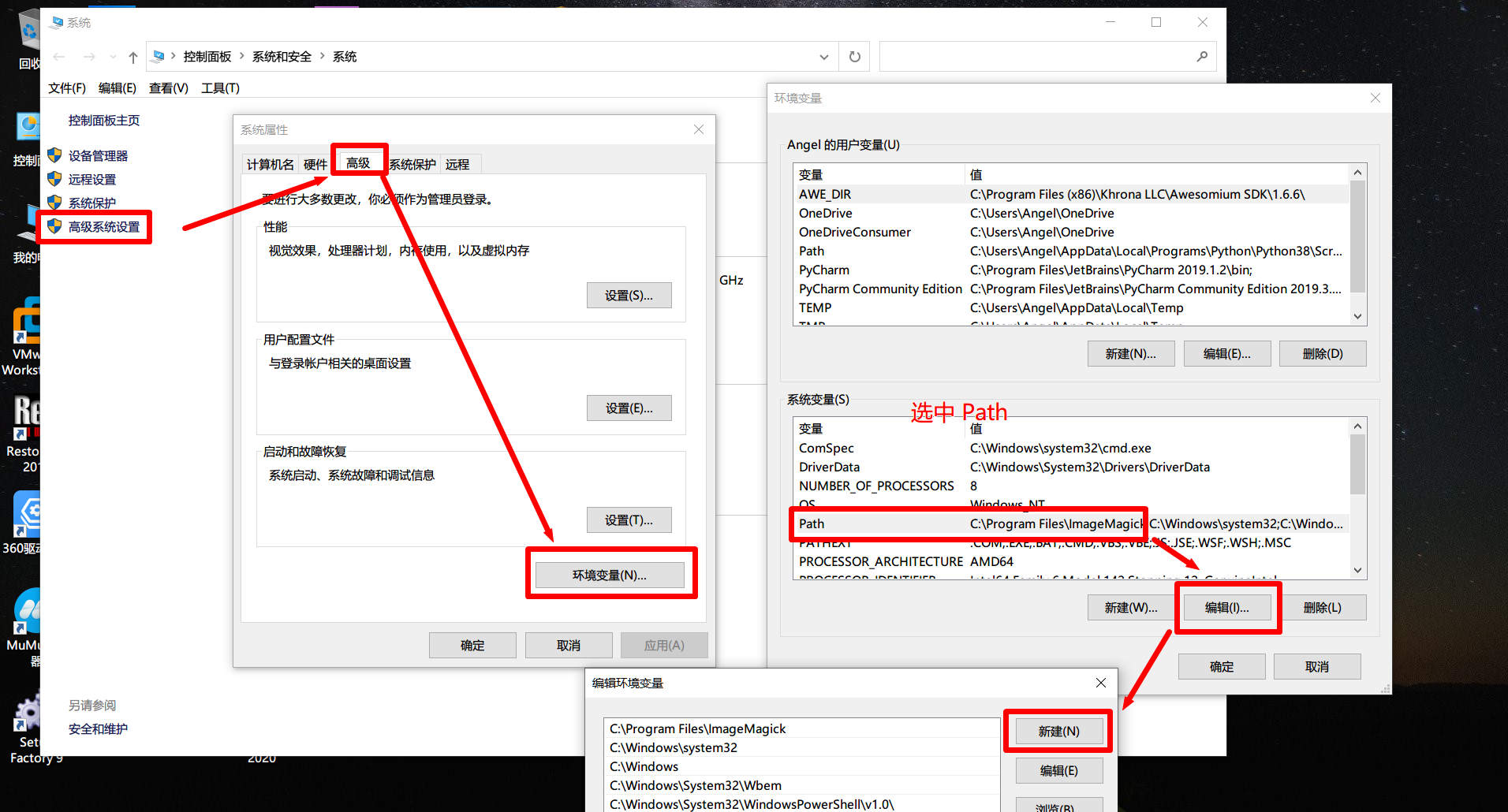
Task: Close the 环境变量 dialog
Action: point(1375,98)
